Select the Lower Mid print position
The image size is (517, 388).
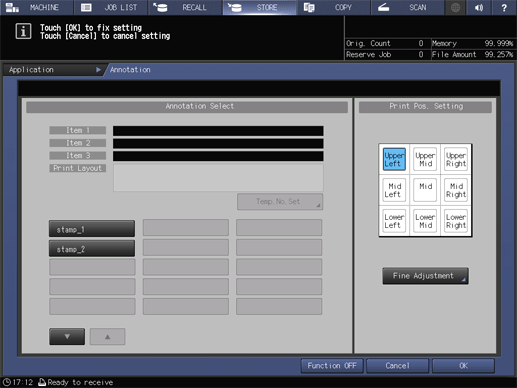(x=425, y=221)
